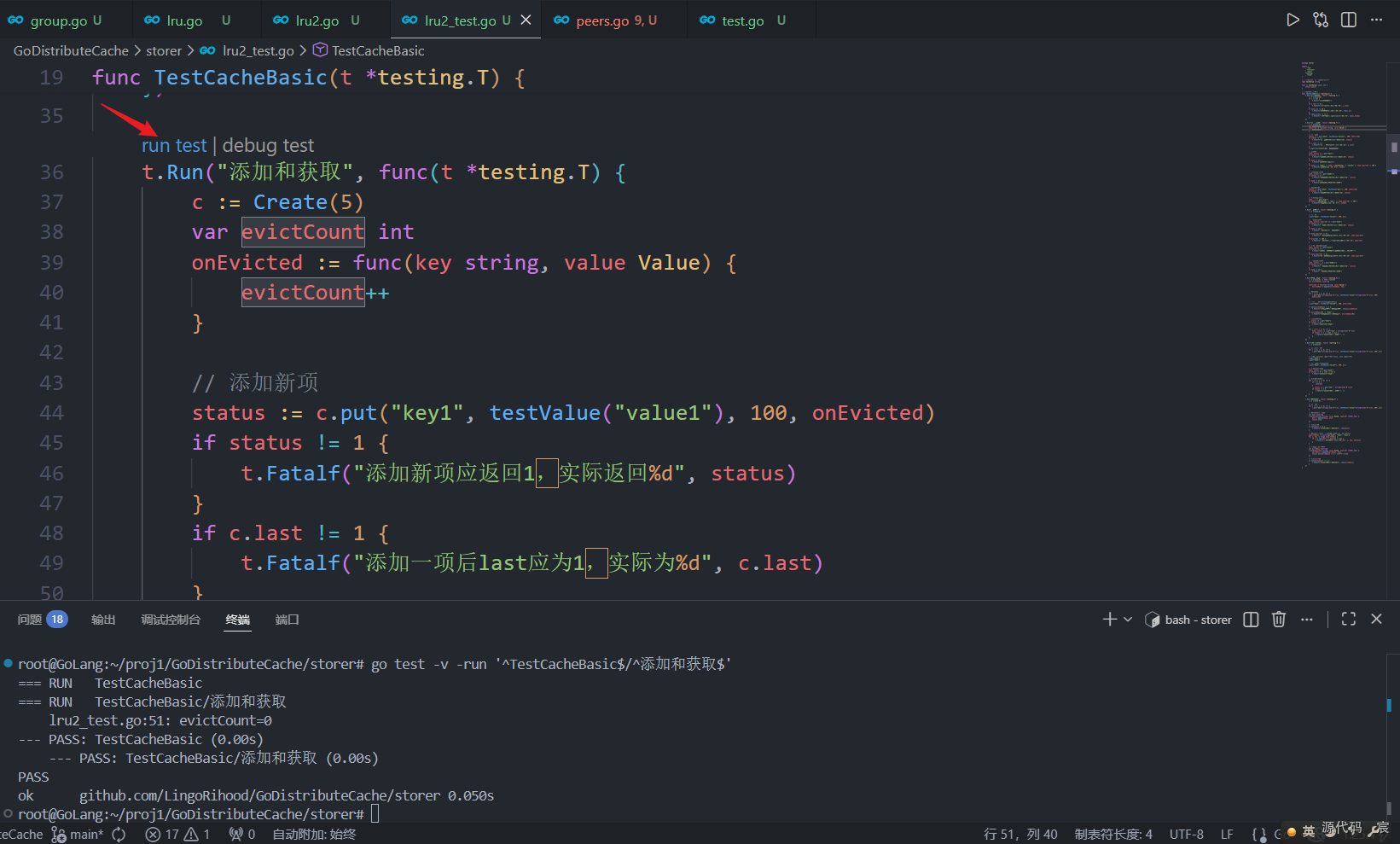This screenshot has width=1400, height=844.
Task: Open warnings count in status bar
Action: click(x=198, y=834)
